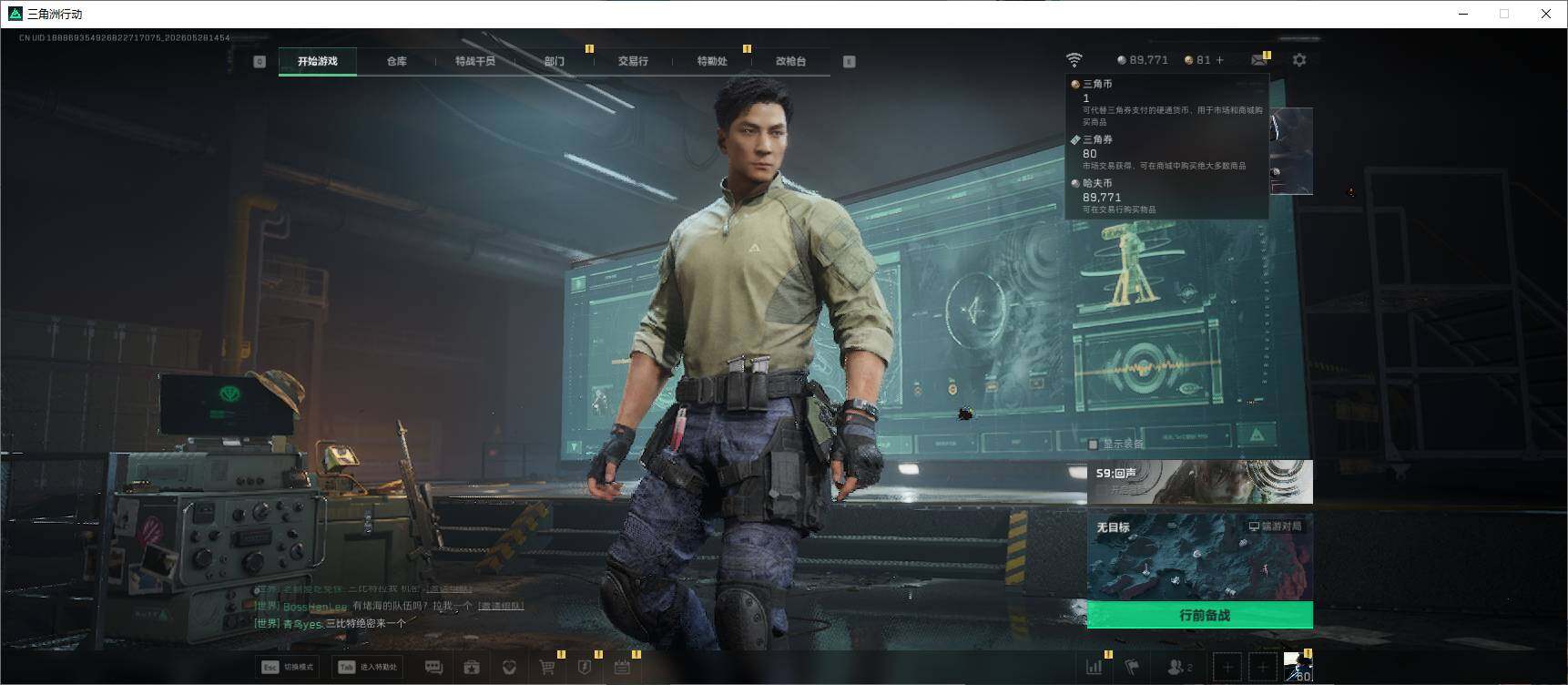Open the supply case icon in bottom bar
Viewport: 1568px width, 685px height.
tap(472, 668)
